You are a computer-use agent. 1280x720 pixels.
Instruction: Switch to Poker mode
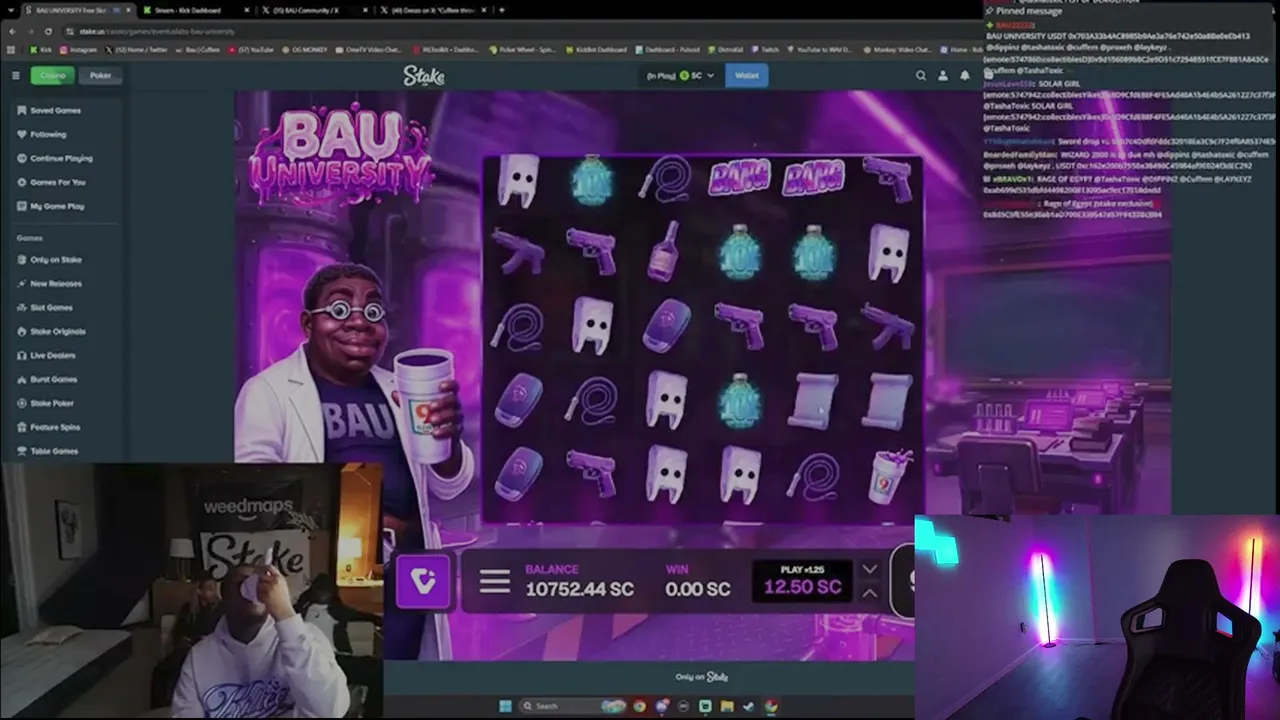tap(101, 76)
